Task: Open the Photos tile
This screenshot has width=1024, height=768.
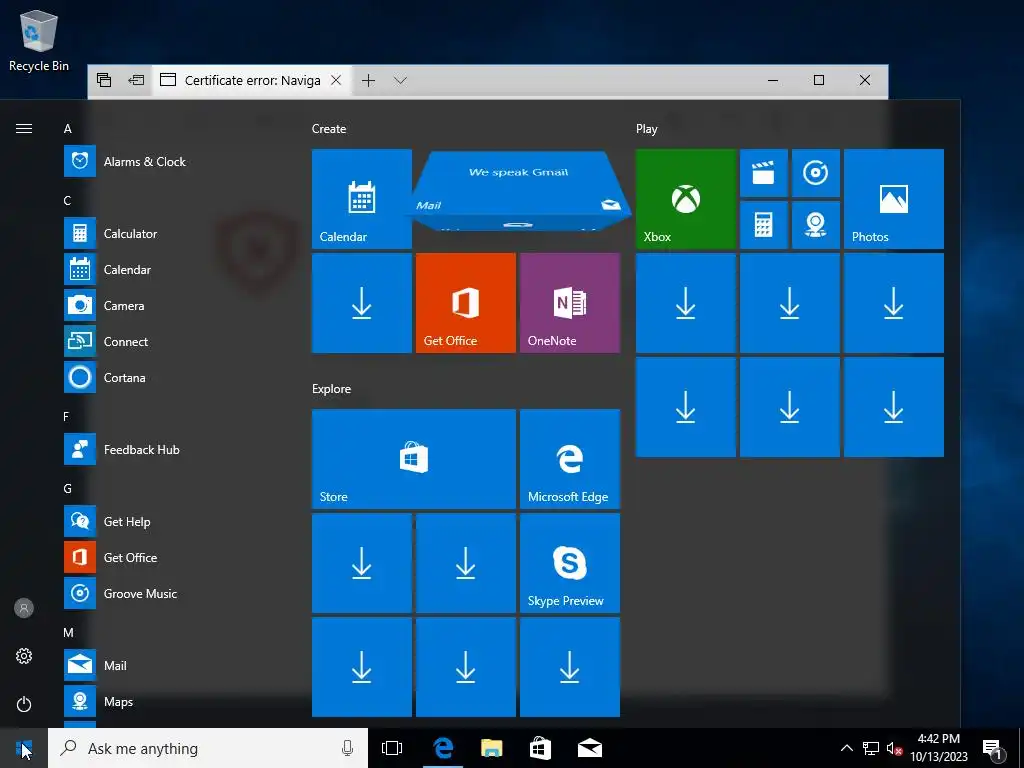Action: (x=893, y=199)
